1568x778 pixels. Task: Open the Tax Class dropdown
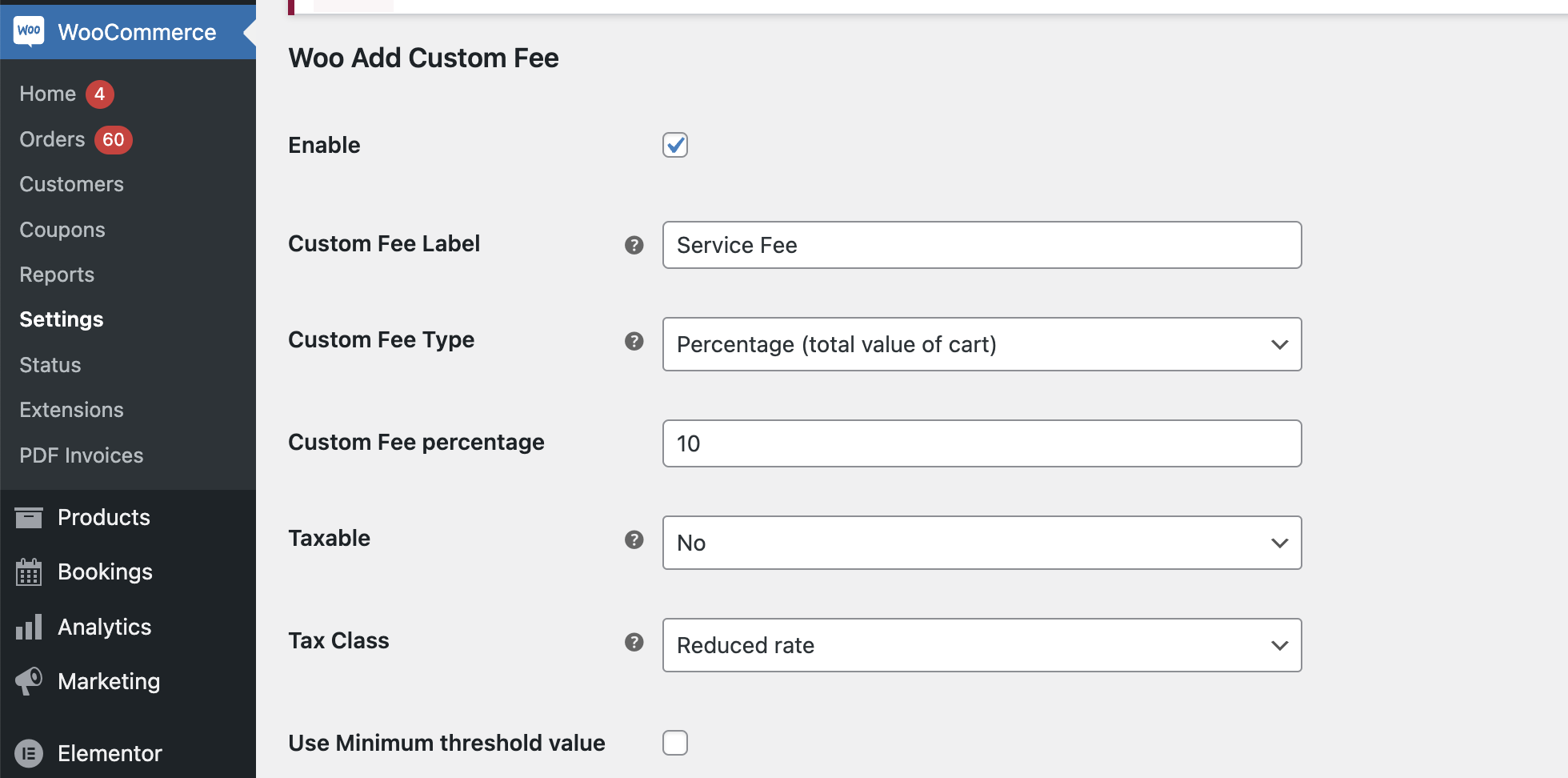[982, 645]
